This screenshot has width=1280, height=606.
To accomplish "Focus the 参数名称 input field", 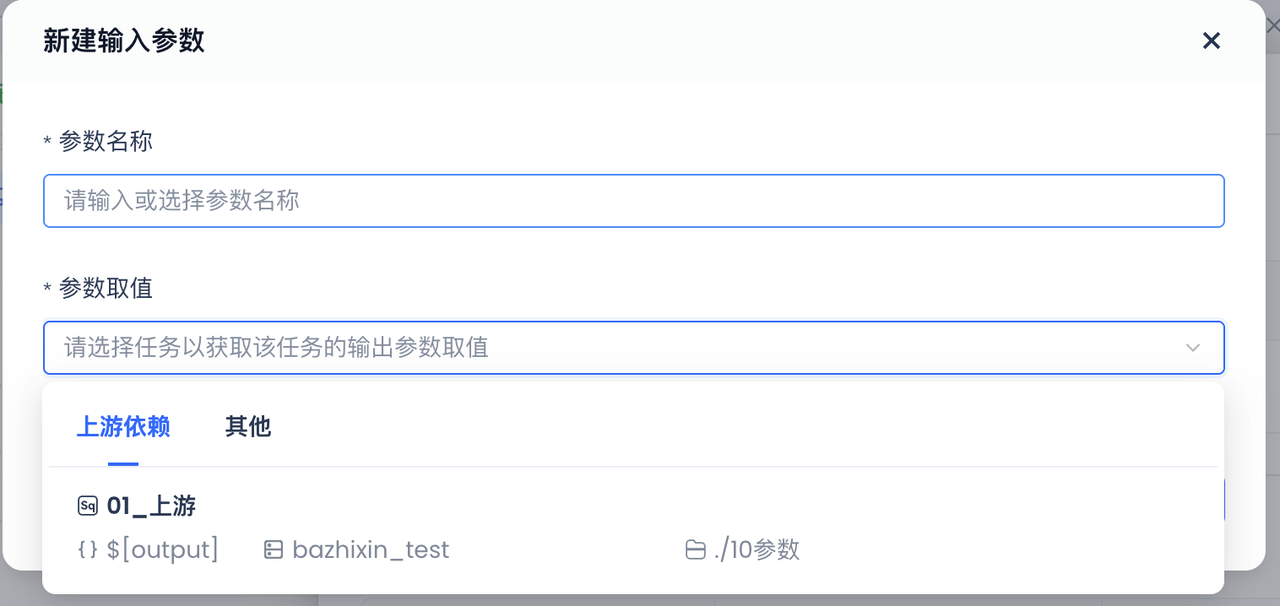I will click(634, 201).
